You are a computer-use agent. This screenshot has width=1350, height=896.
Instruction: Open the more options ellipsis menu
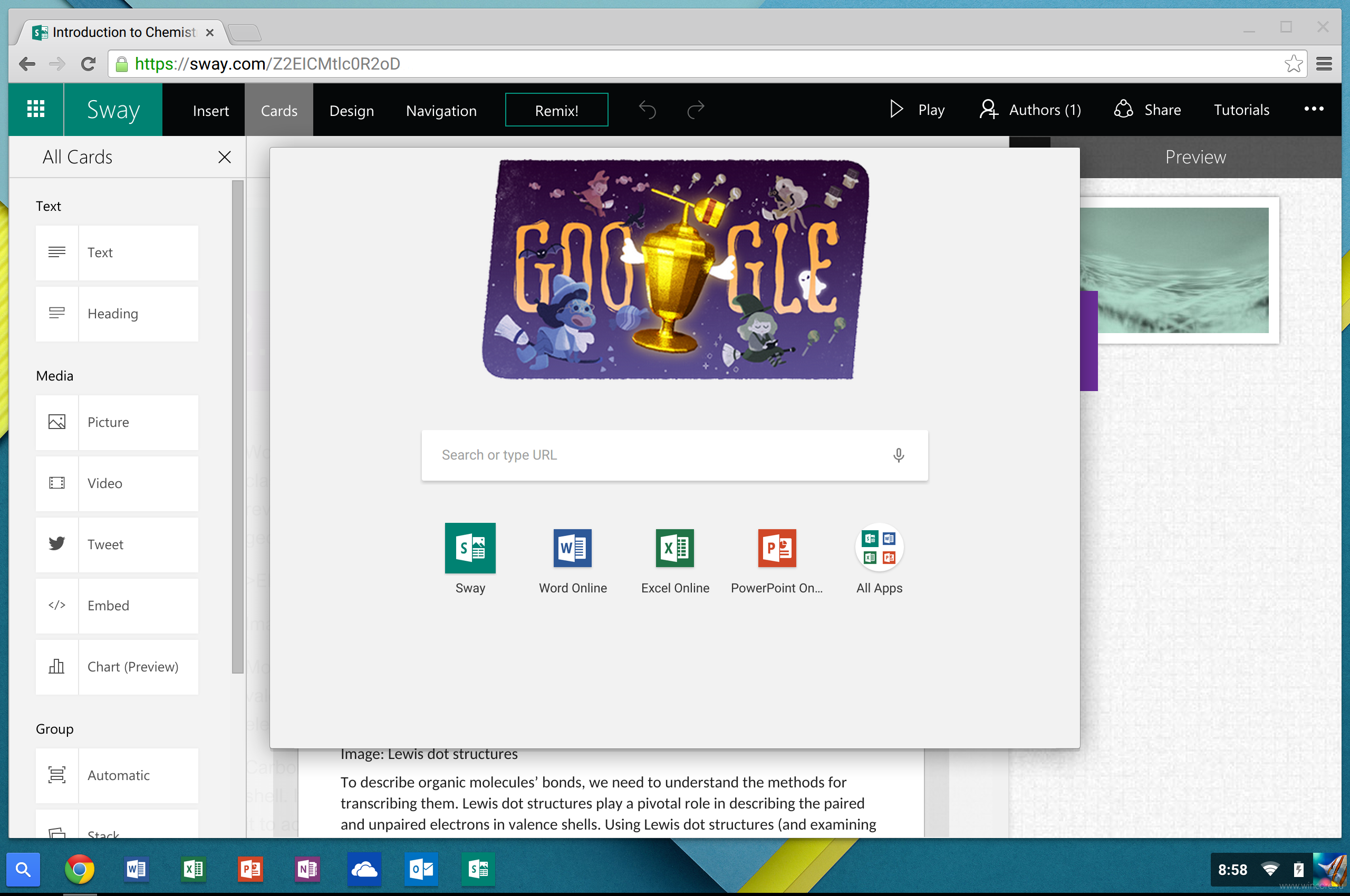[x=1314, y=109]
